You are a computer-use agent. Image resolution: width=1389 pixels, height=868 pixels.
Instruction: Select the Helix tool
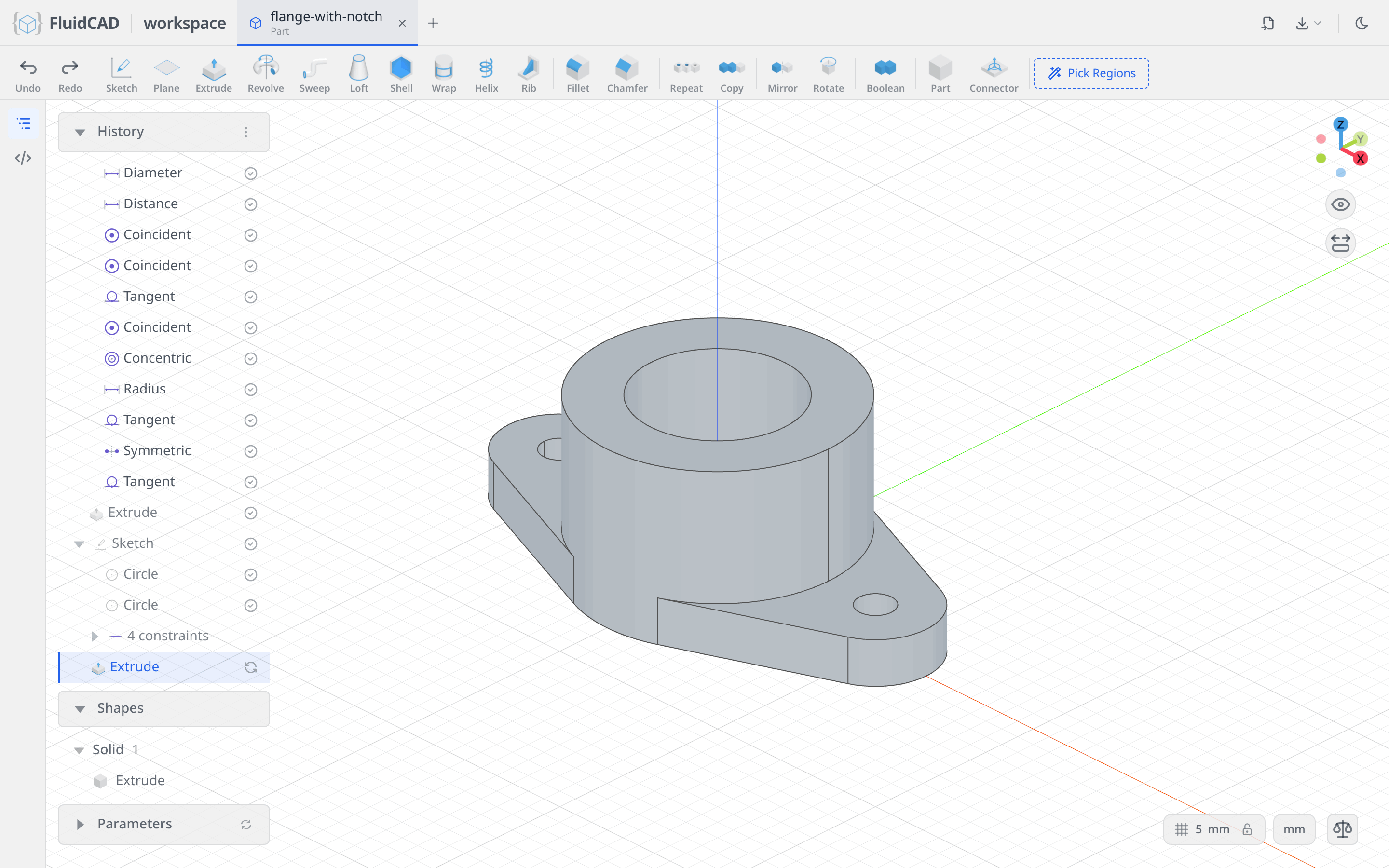tap(486, 74)
